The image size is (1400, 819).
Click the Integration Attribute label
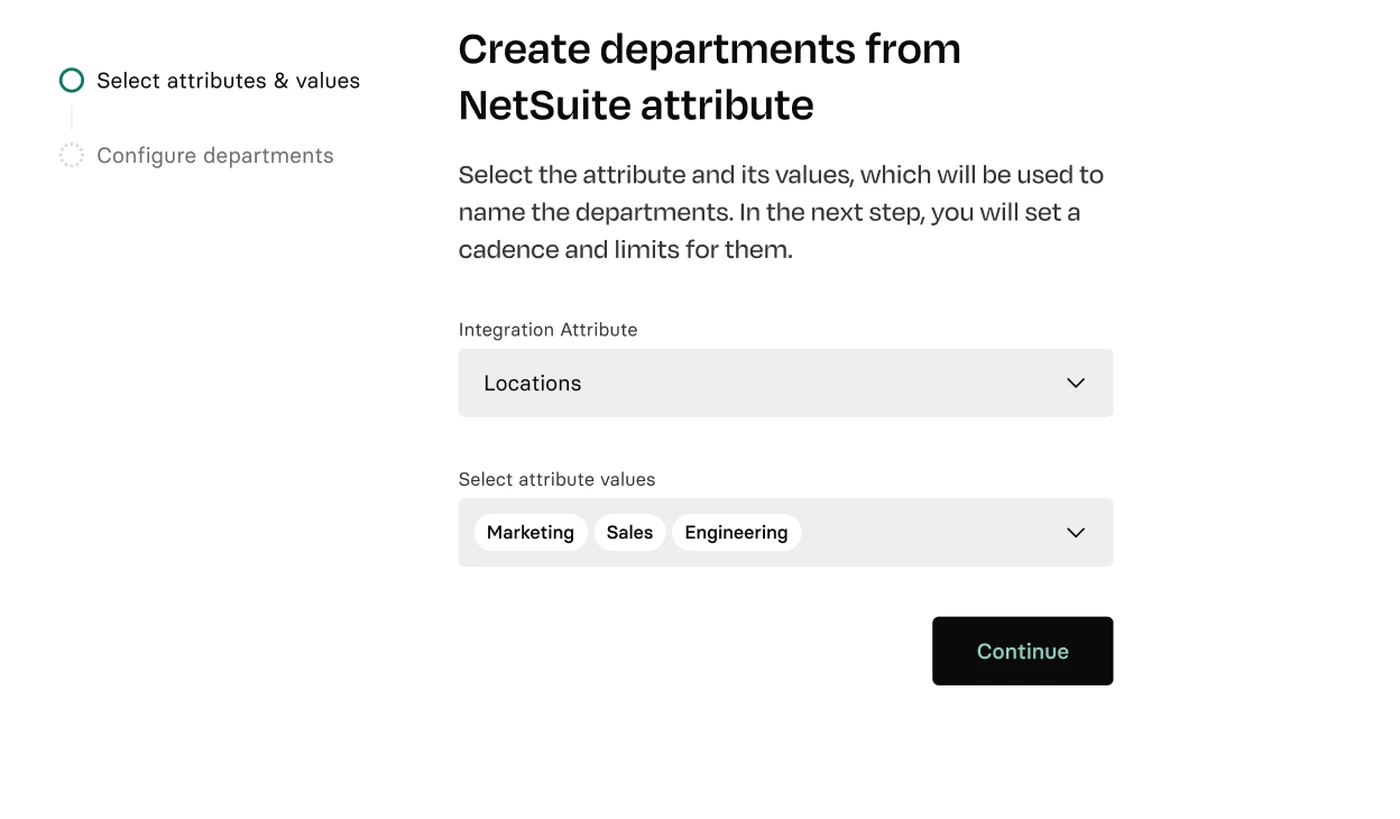(x=548, y=330)
